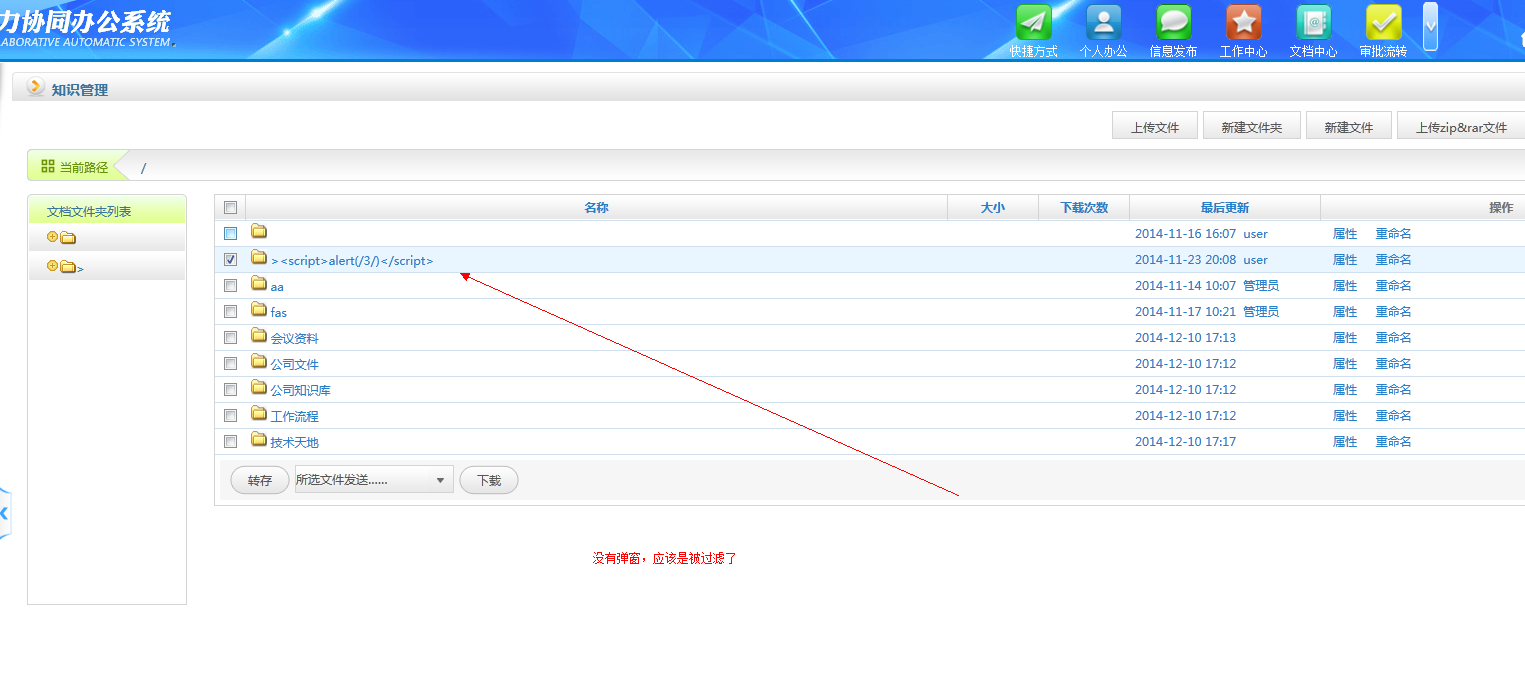
Task: Open 属性 for the script alert folder
Action: [1345, 260]
